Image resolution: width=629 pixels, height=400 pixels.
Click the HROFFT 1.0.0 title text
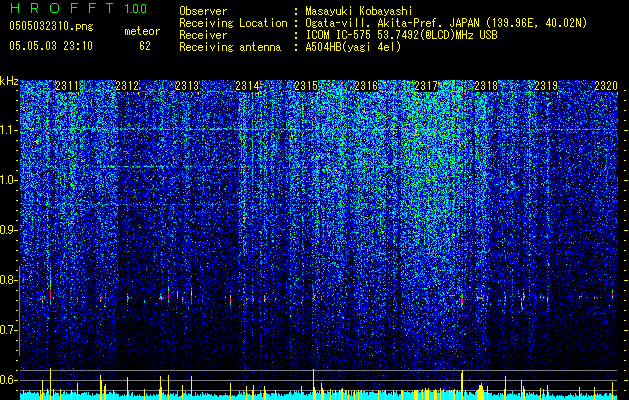coord(78,8)
